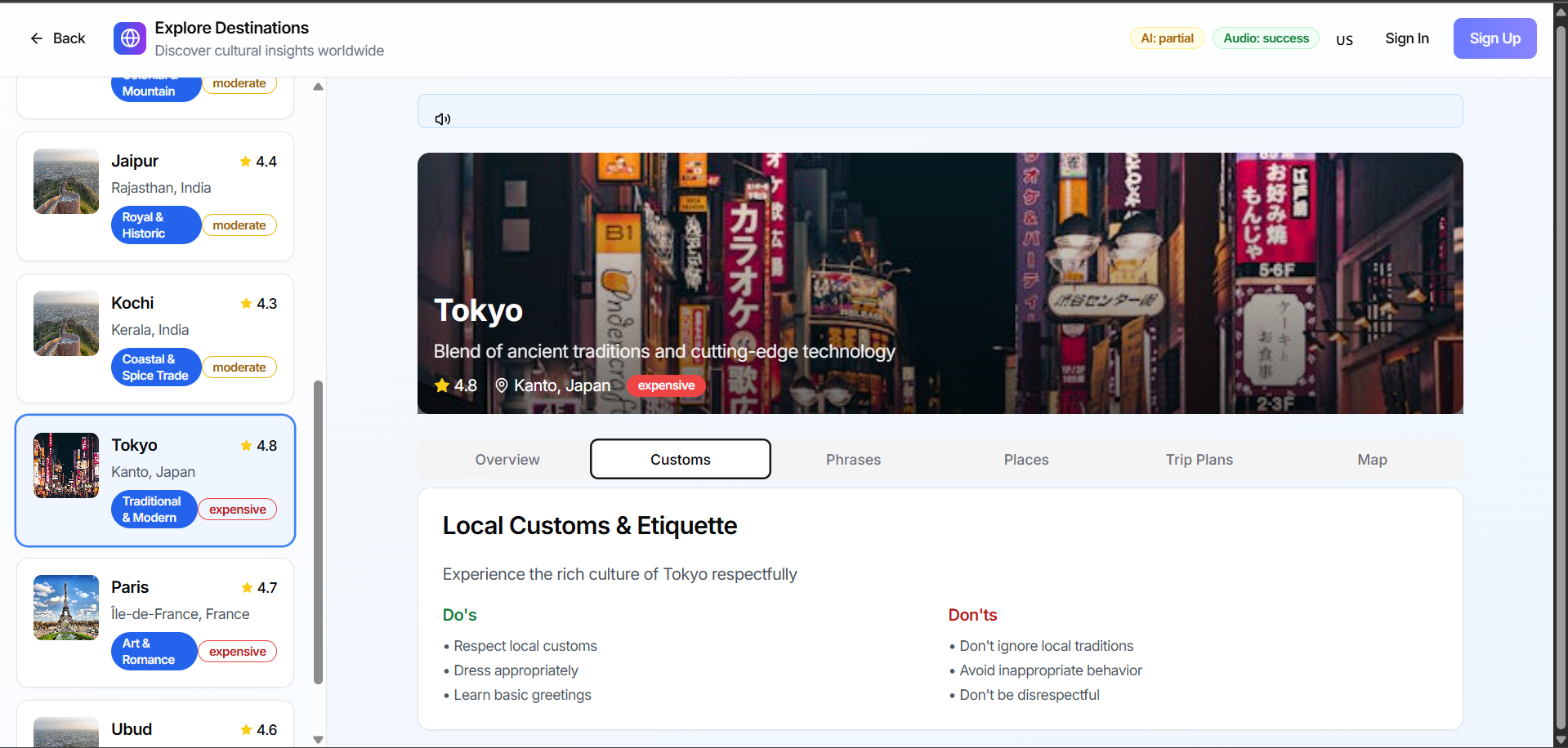Click the Local Customs & Etiquette heading
The width and height of the screenshot is (1568, 748).
point(590,526)
